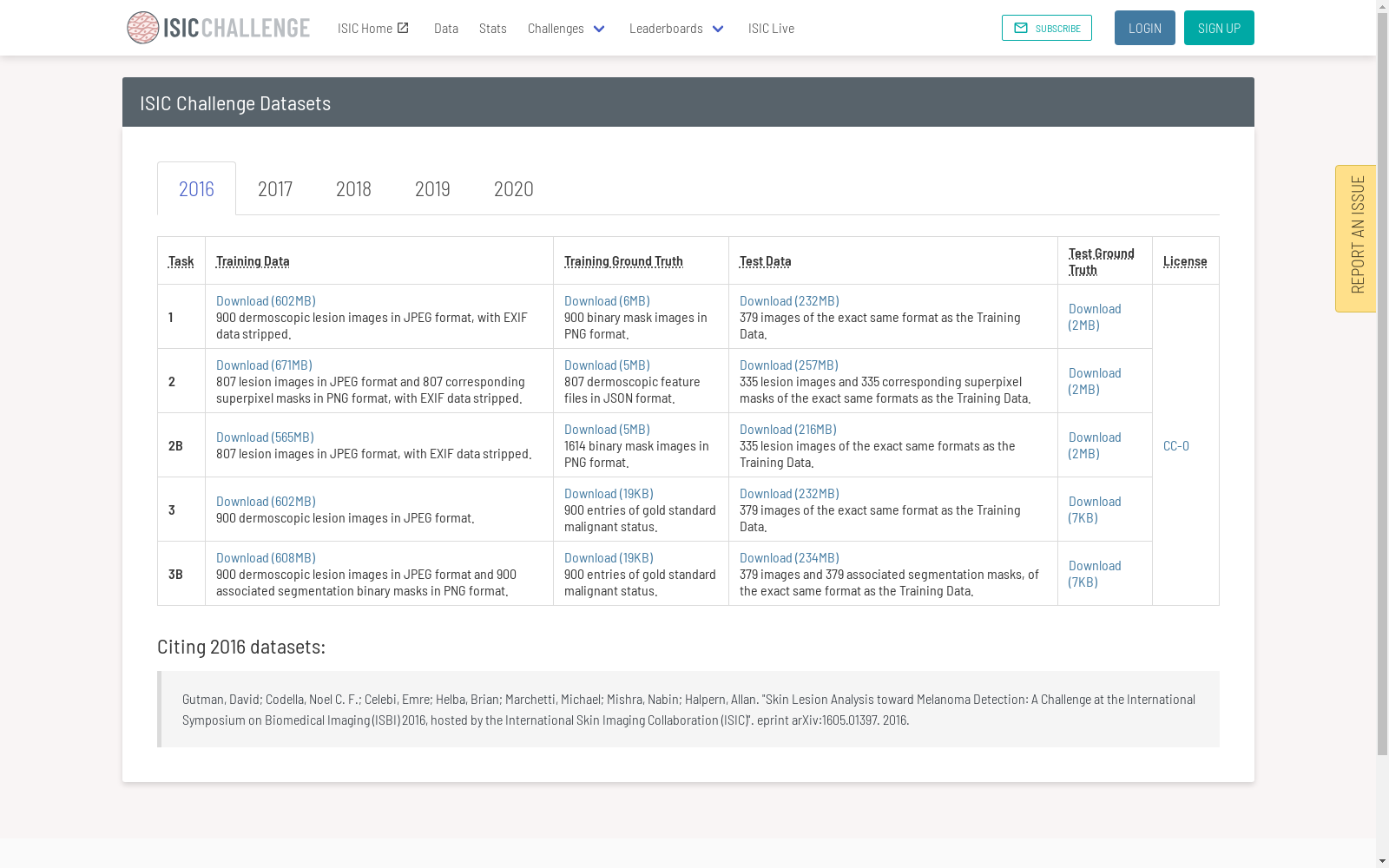Download Task 3B training ground truth (19KB)

click(x=609, y=557)
